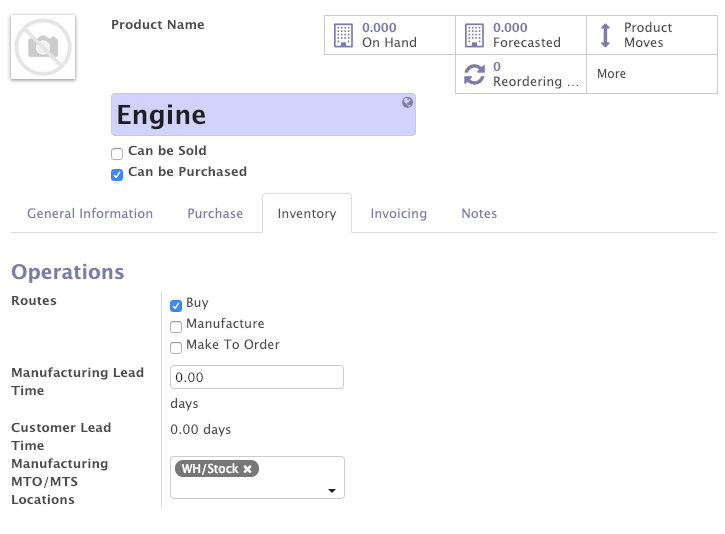Click the Make To Order label
This screenshot has height=534, width=725.
pos(233,344)
